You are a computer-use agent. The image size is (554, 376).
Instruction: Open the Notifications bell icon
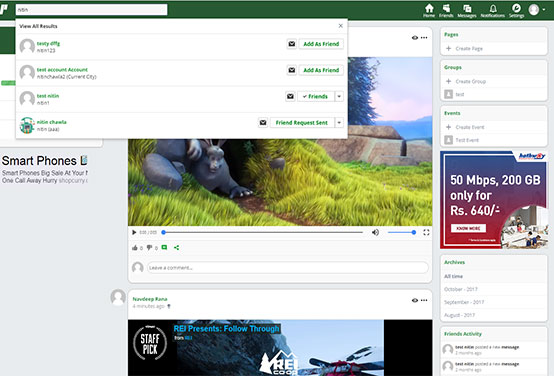pos(493,10)
